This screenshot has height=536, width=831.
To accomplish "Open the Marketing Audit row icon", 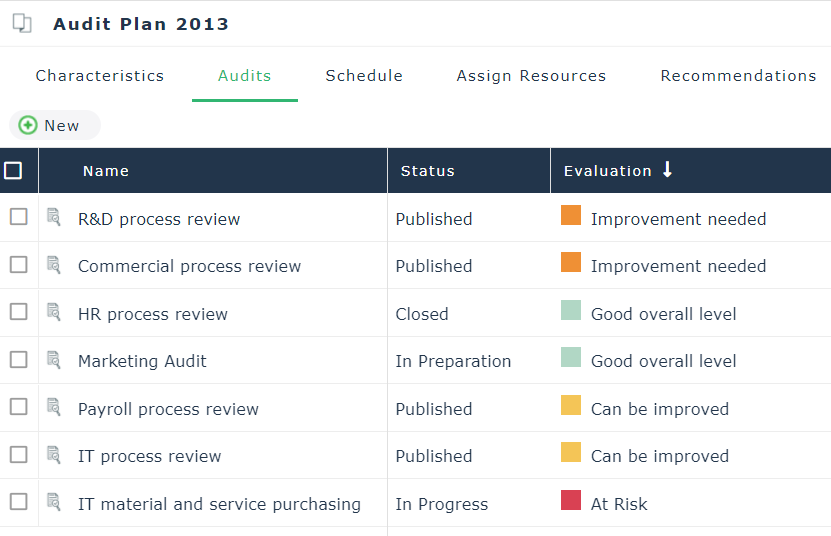I will (x=54, y=360).
